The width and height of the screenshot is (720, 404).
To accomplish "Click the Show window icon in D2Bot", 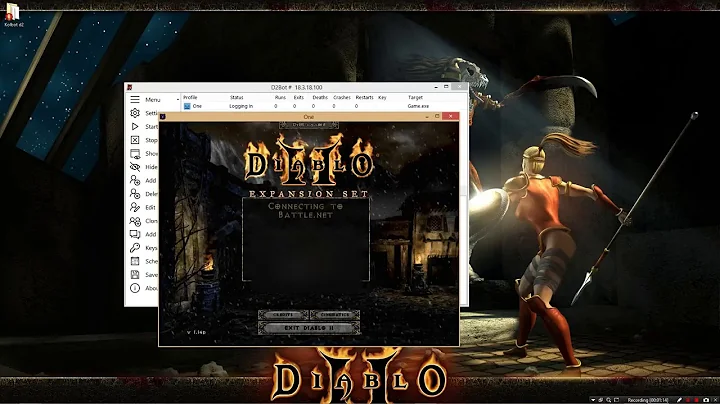I will (x=135, y=153).
